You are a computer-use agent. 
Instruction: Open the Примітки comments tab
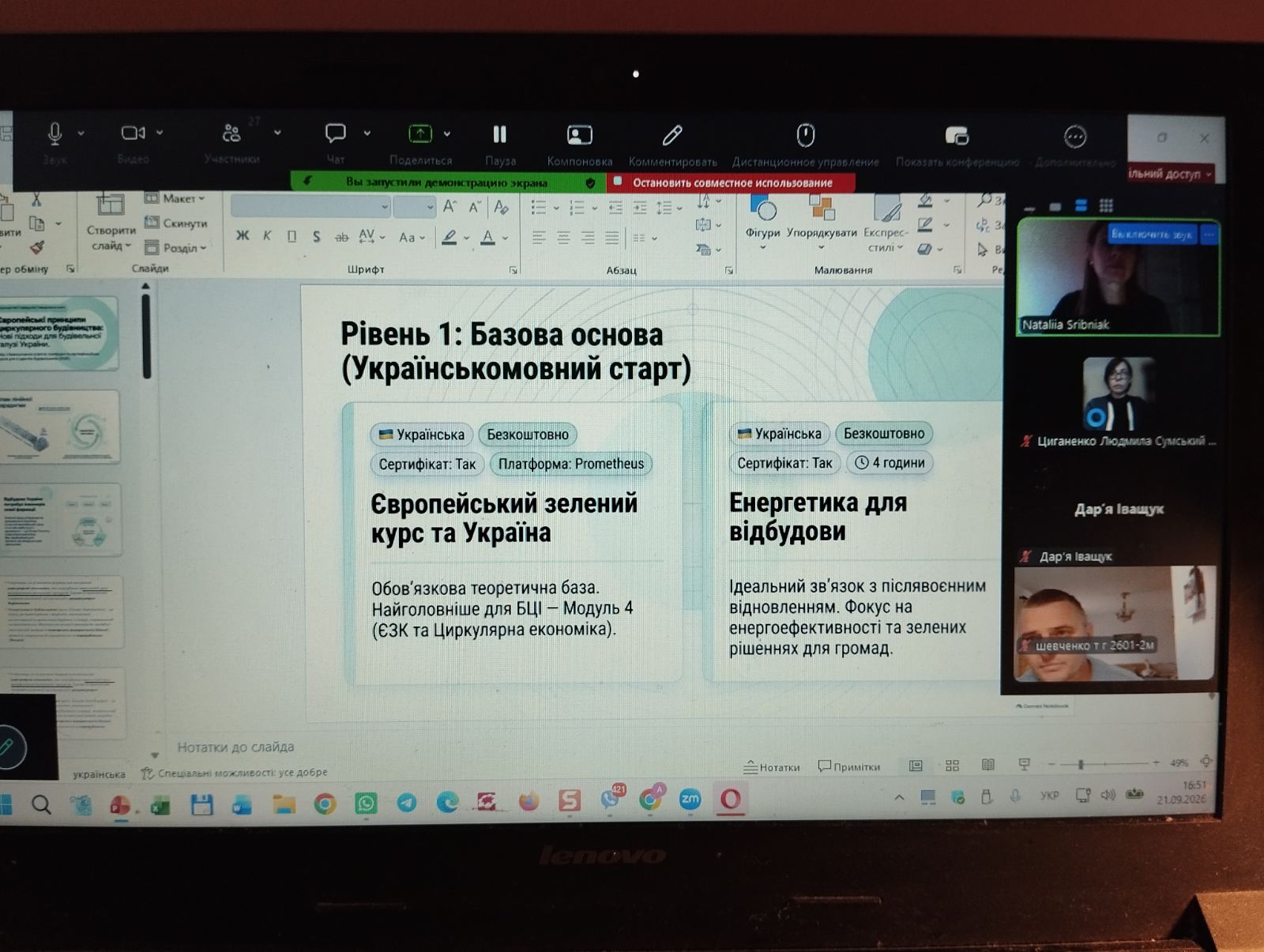point(849,766)
